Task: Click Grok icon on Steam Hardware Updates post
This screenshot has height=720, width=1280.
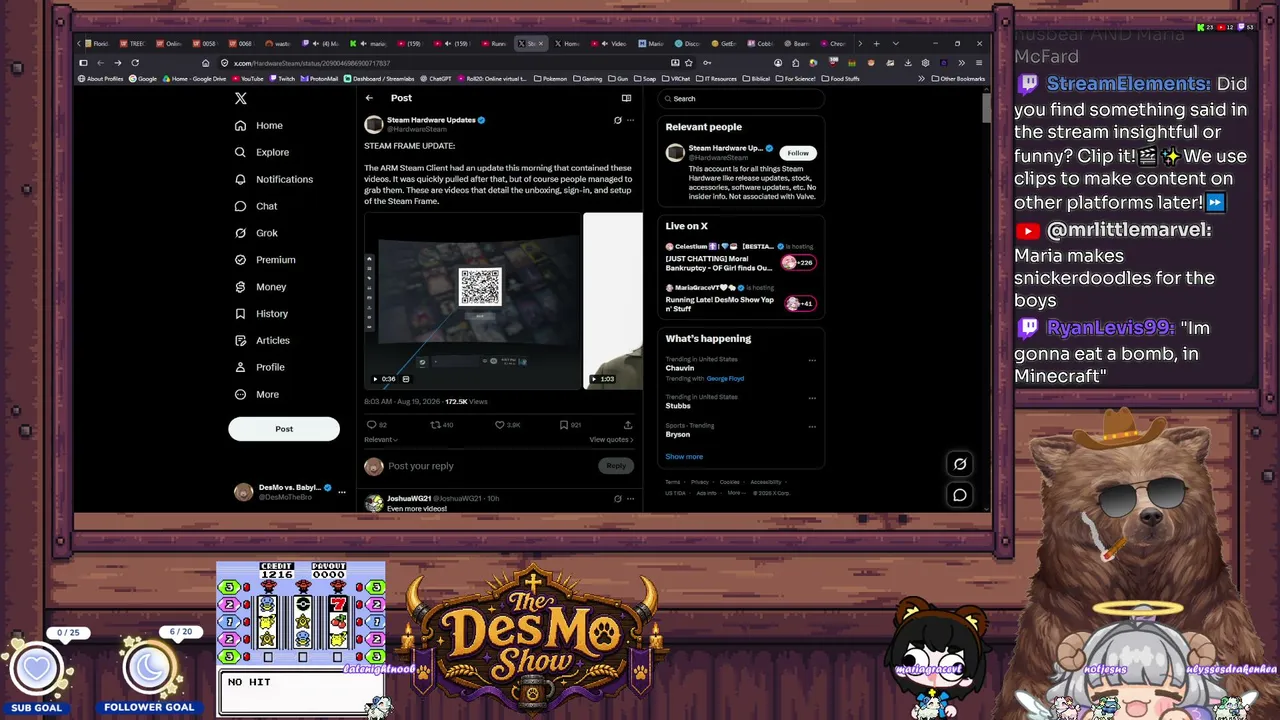Action: pos(617,120)
